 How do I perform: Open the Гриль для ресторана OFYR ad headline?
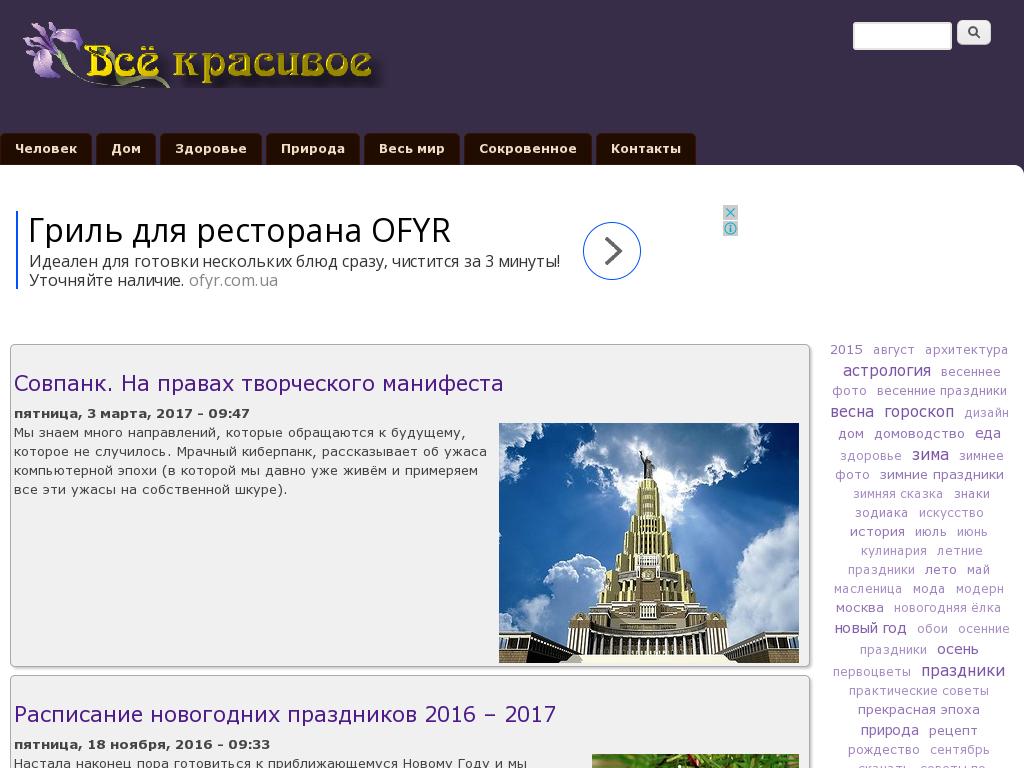(240, 231)
